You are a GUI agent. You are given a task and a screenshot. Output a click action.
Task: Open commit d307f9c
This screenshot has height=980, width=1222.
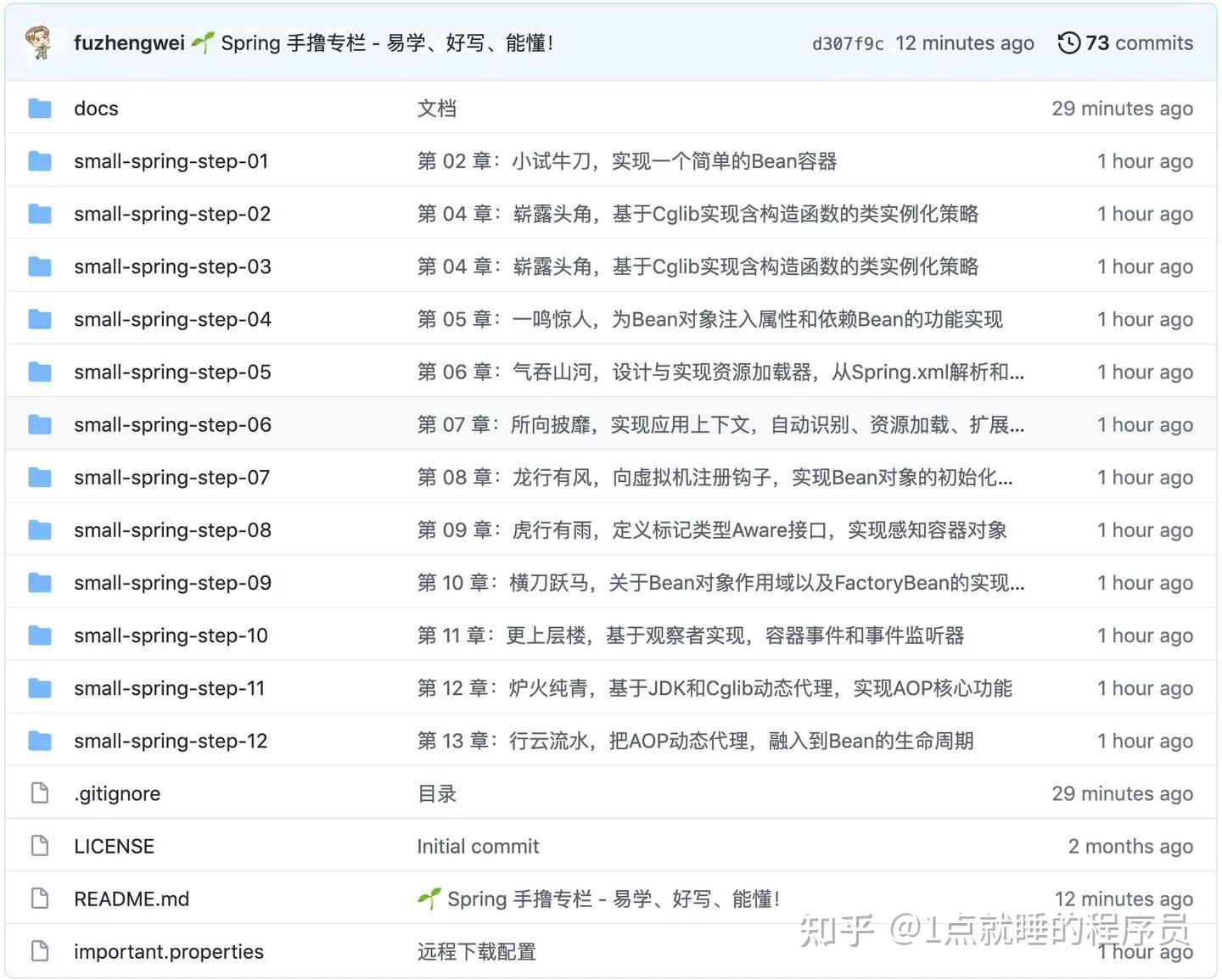click(847, 42)
